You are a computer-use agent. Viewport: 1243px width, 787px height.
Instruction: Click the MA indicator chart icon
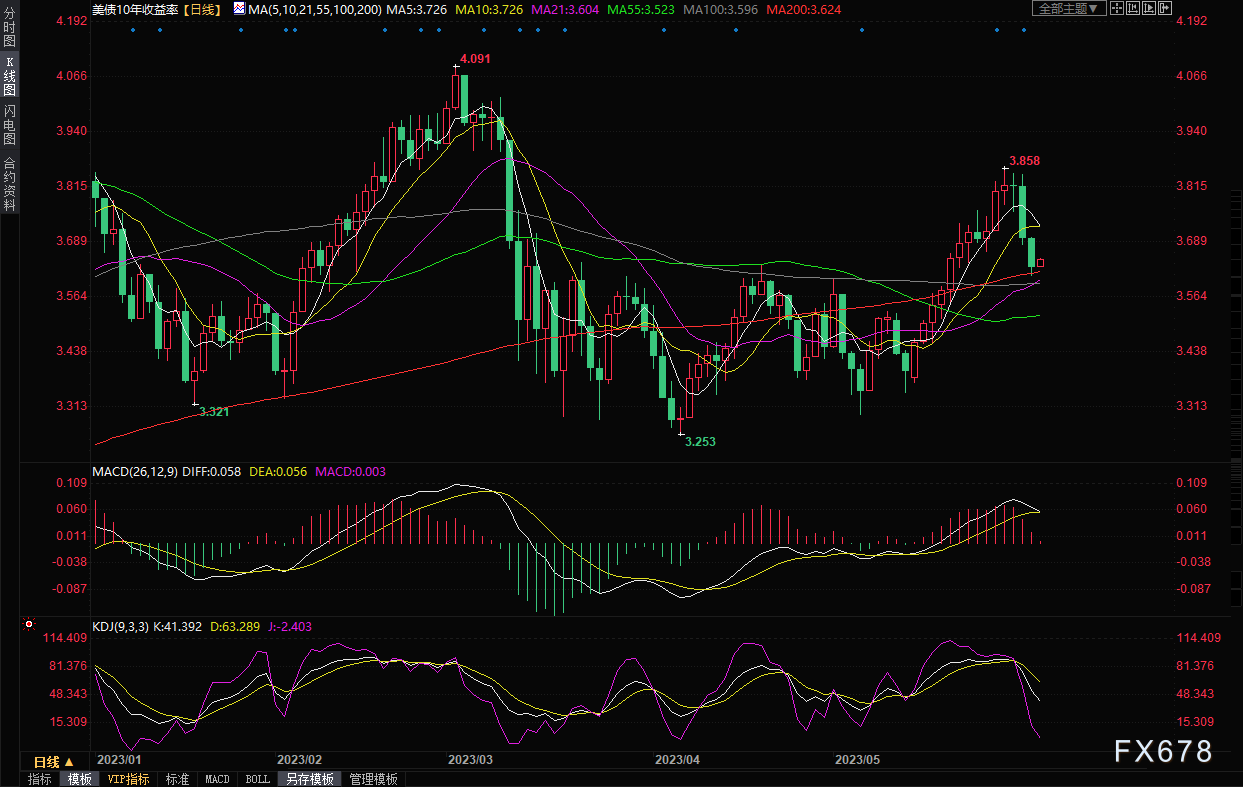[237, 8]
